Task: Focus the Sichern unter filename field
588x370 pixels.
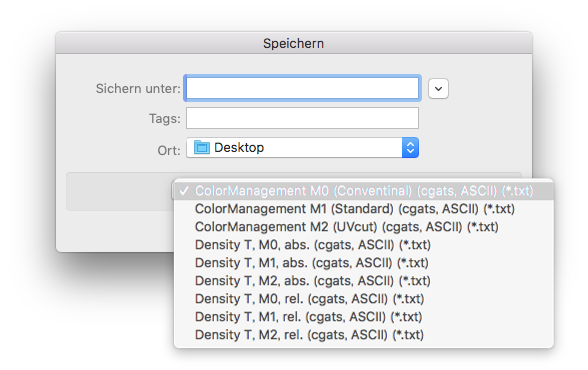Action: coord(302,88)
